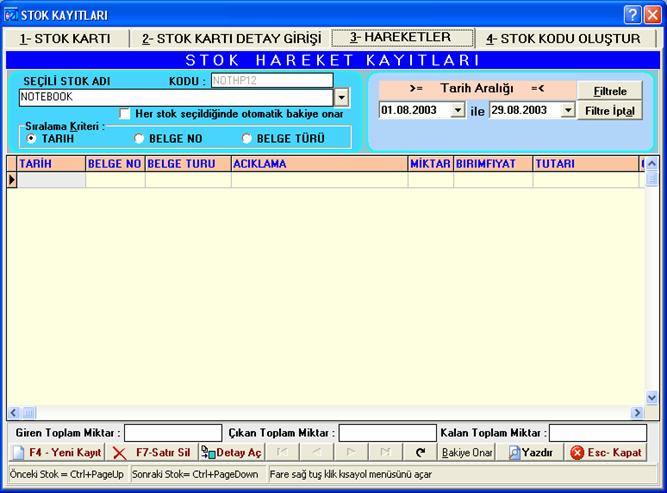The image size is (667, 493).
Task: Switch to 2- STOK KARTI DETAY GİRİŞİ tab
Action: pyautogui.click(x=231, y=39)
